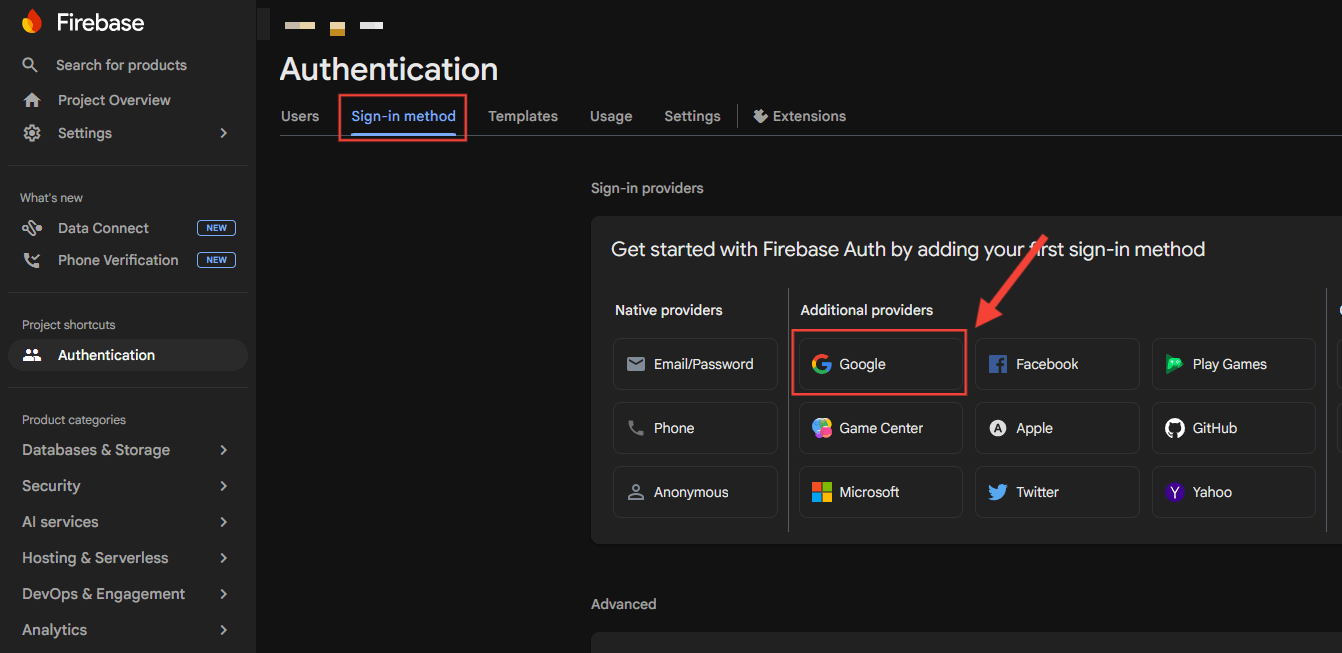
Task: Click the Firebase flame logo
Action: [32, 22]
